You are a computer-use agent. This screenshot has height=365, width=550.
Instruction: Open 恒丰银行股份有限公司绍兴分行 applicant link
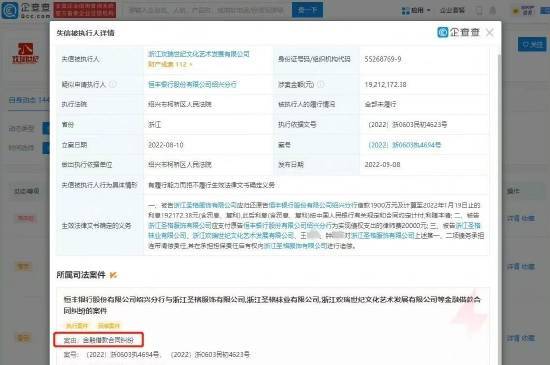[192, 84]
